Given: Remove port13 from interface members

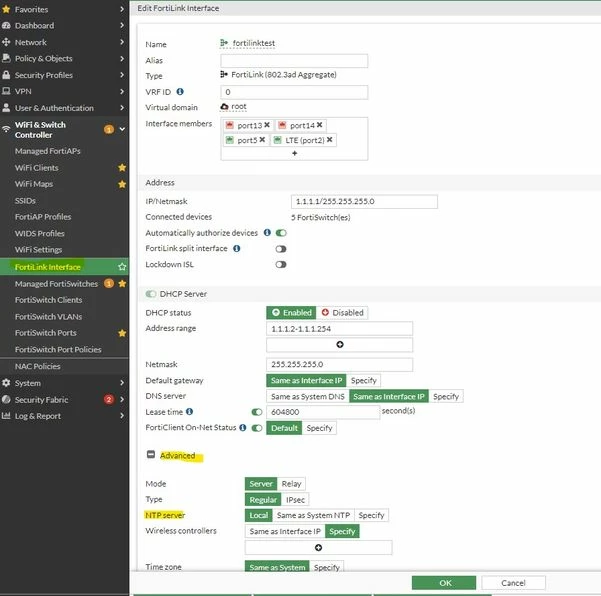Looking at the screenshot, I should point(267,125).
